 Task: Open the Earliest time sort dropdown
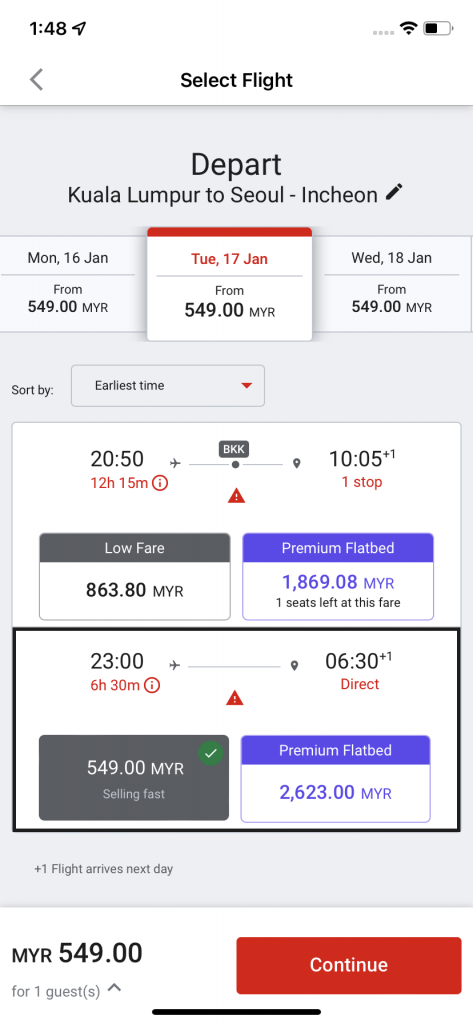coord(168,385)
